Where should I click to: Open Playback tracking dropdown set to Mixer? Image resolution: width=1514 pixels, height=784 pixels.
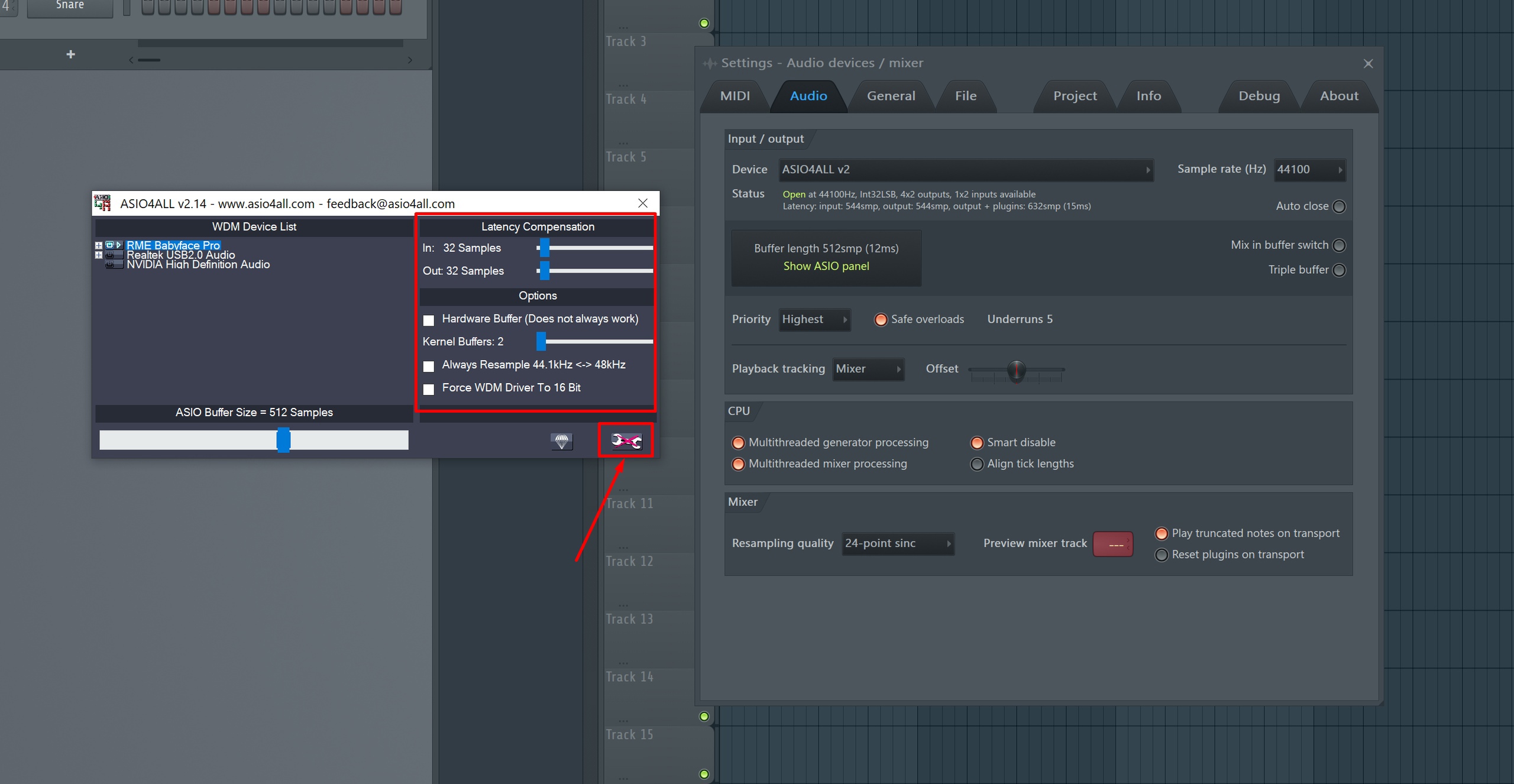[x=868, y=369]
